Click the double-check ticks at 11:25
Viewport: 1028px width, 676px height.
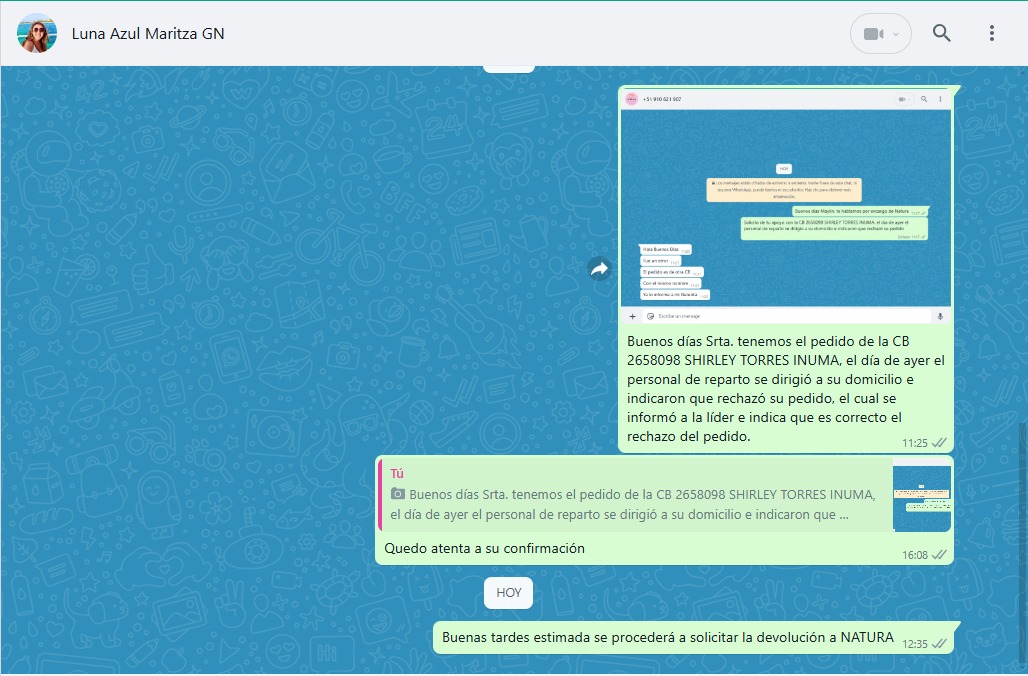coord(939,442)
